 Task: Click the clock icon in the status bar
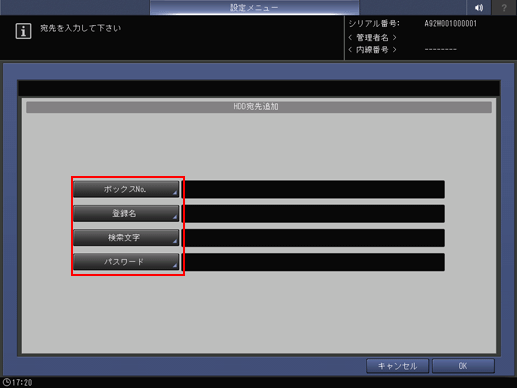tap(6, 382)
